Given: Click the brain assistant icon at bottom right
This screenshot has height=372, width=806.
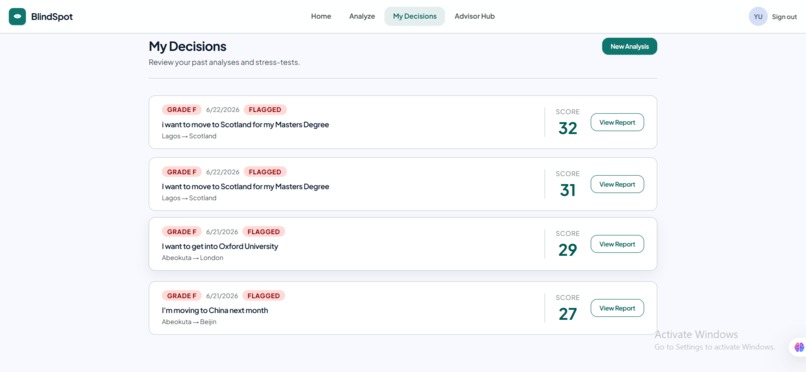Looking at the screenshot, I should coord(799,347).
